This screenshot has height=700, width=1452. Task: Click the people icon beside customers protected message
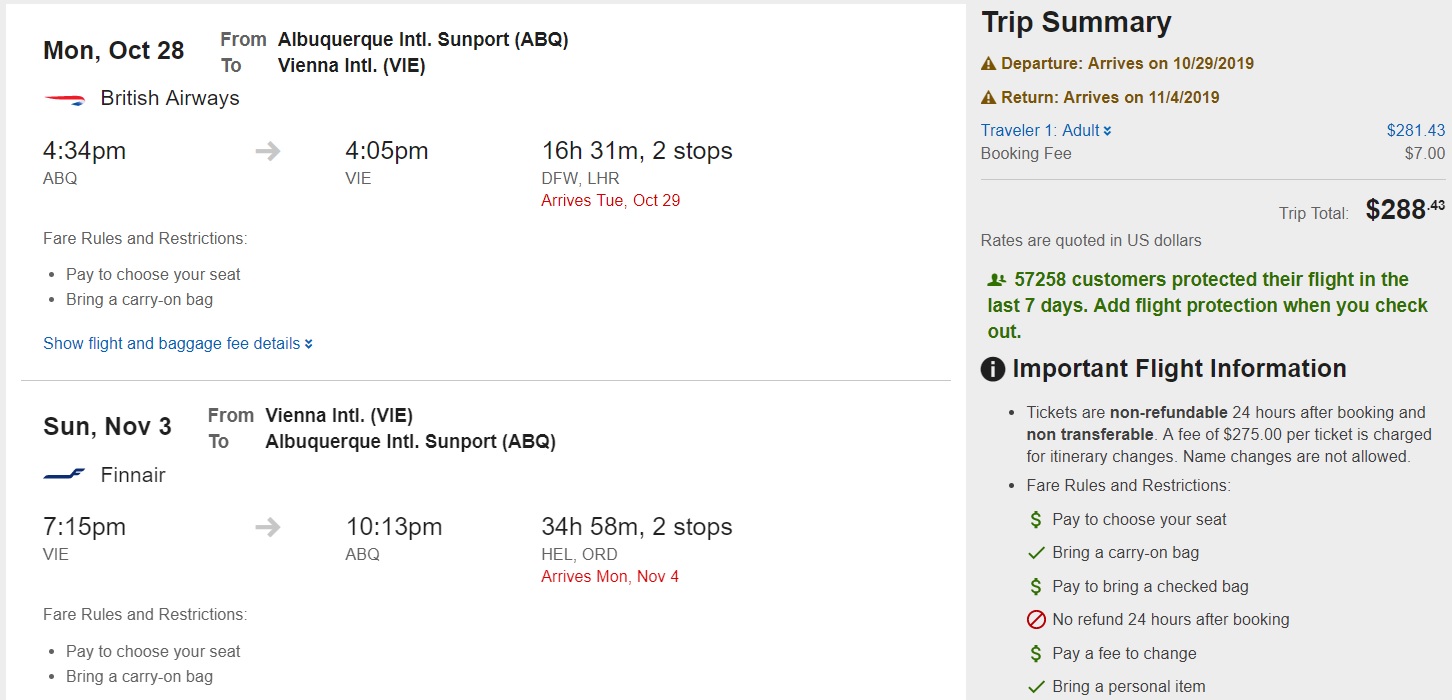[x=996, y=280]
